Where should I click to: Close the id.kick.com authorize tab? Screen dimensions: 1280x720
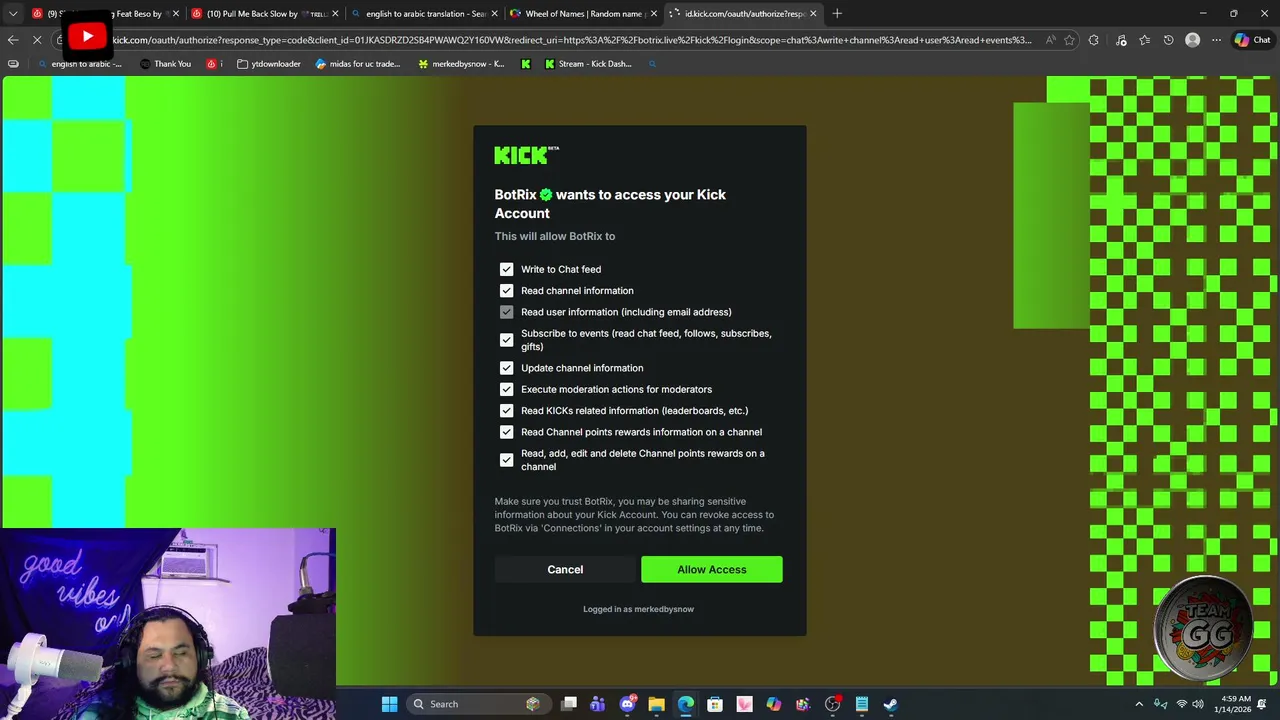point(813,14)
